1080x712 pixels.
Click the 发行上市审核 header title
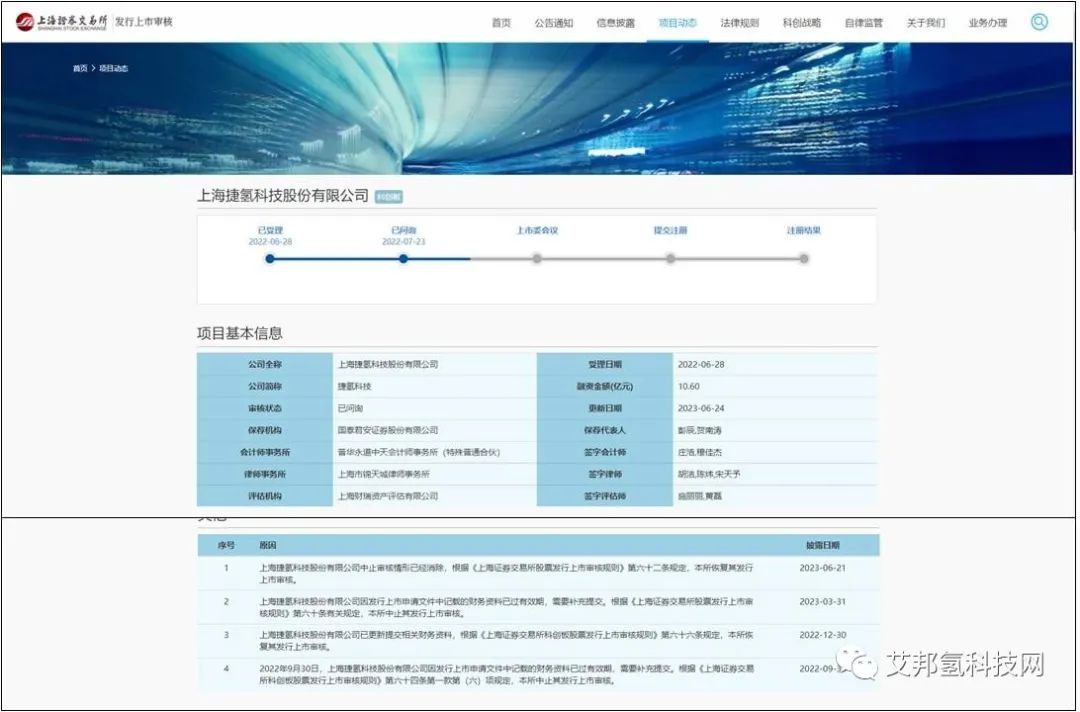(144, 22)
